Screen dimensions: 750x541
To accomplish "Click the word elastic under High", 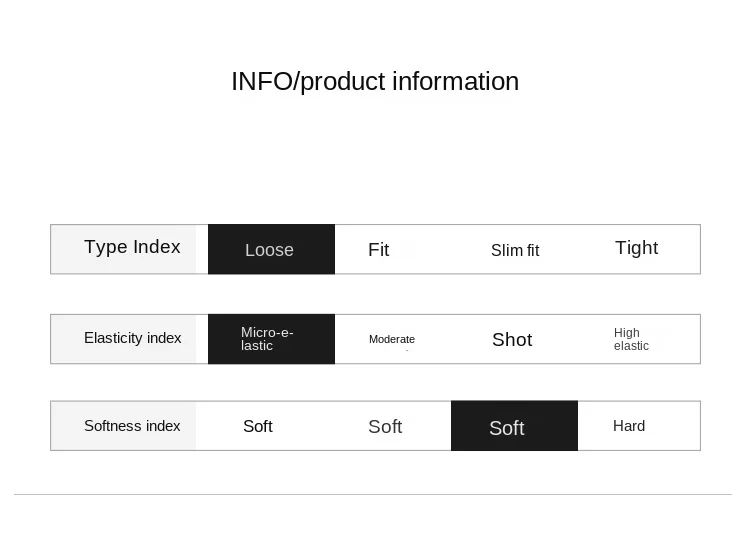I will pos(631,346).
